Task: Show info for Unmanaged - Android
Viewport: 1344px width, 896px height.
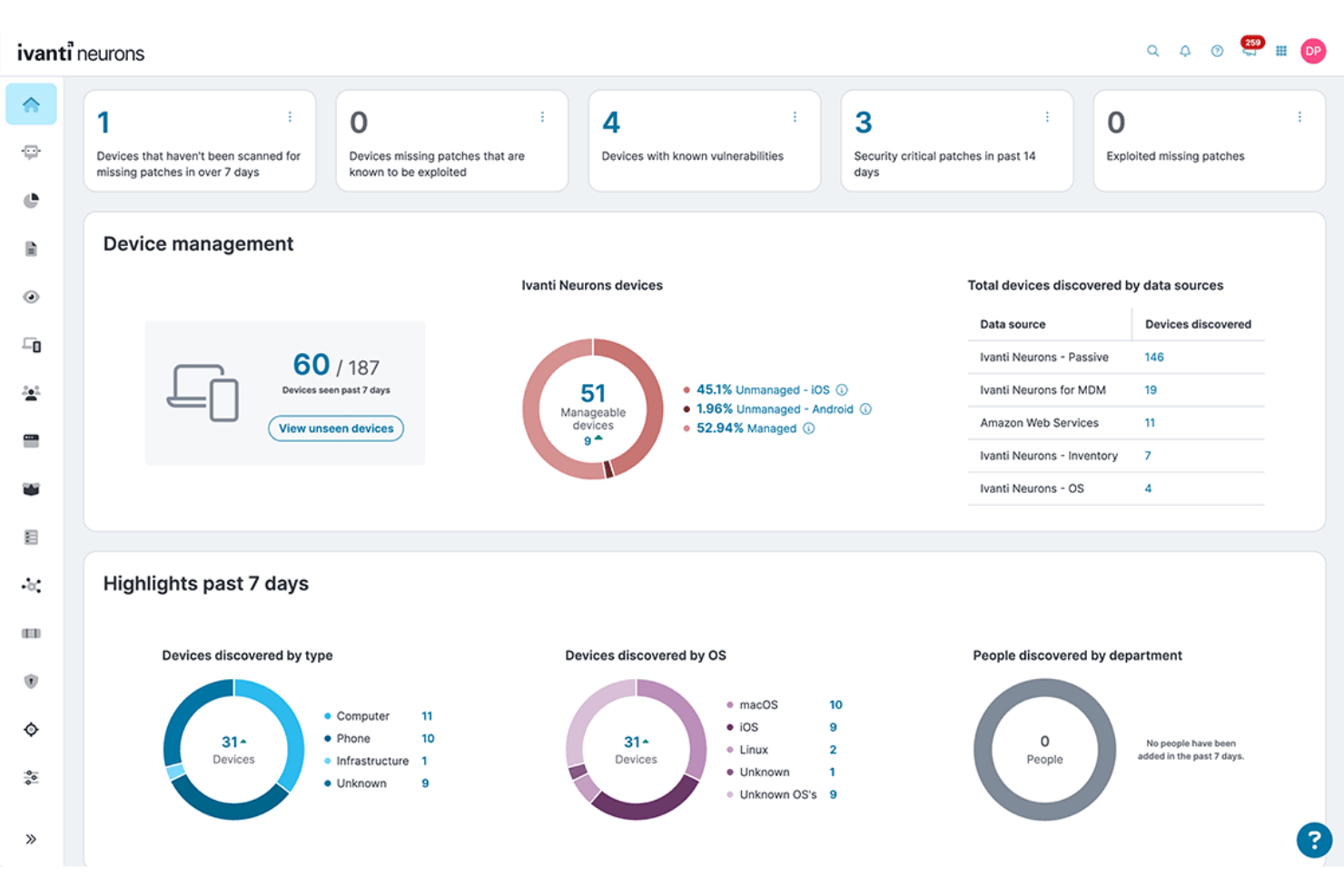Action: pyautogui.click(x=865, y=409)
